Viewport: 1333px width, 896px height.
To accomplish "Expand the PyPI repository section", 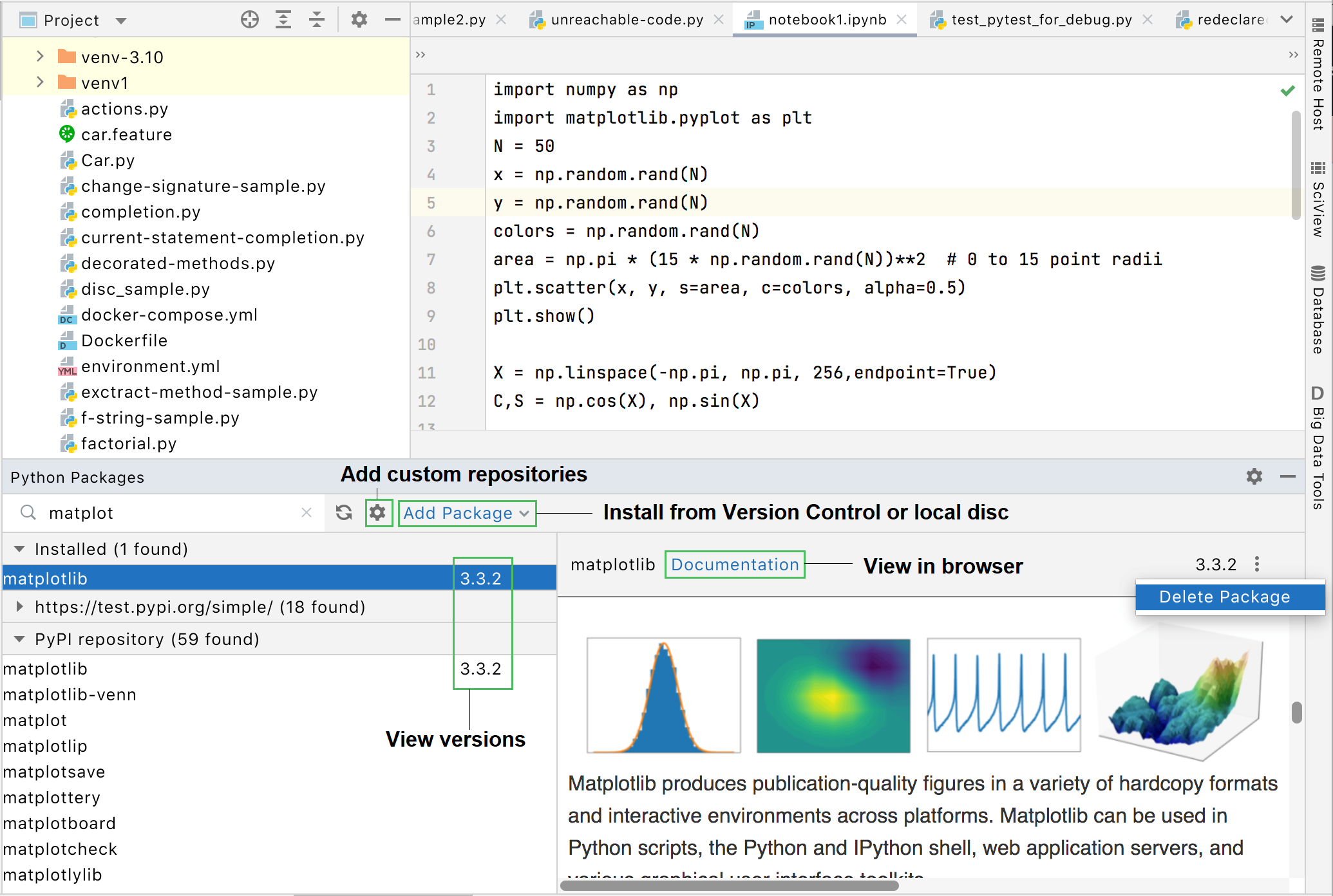I will pyautogui.click(x=18, y=638).
